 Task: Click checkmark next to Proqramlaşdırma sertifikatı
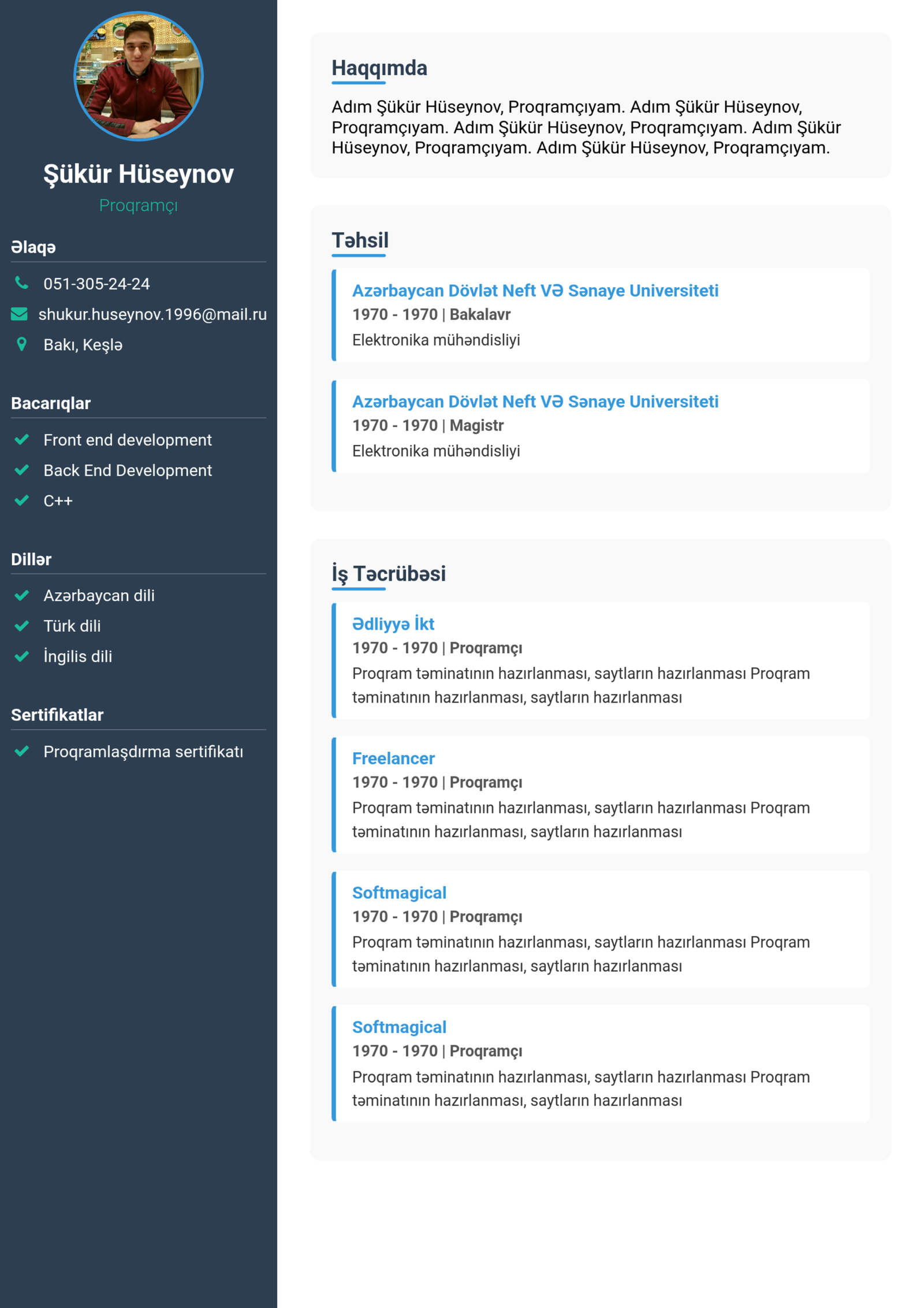click(21, 751)
